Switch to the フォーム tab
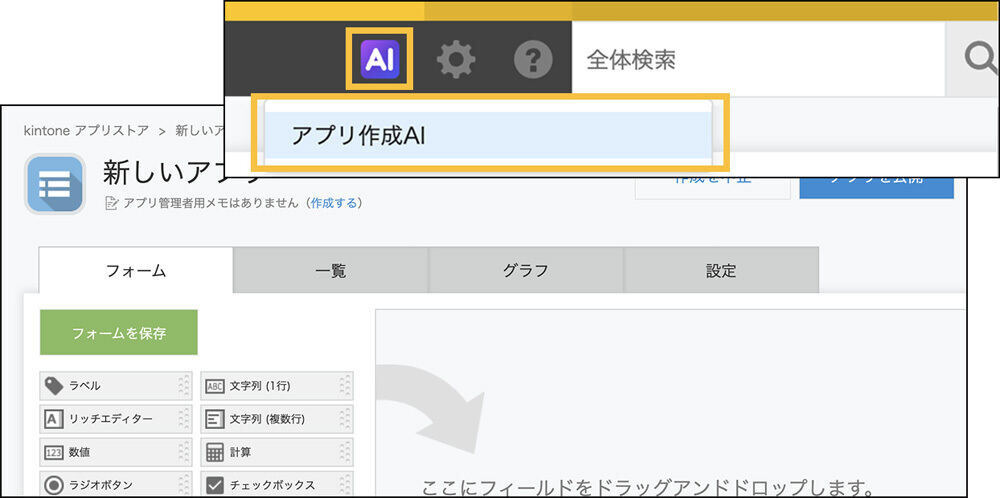 pyautogui.click(x=136, y=270)
